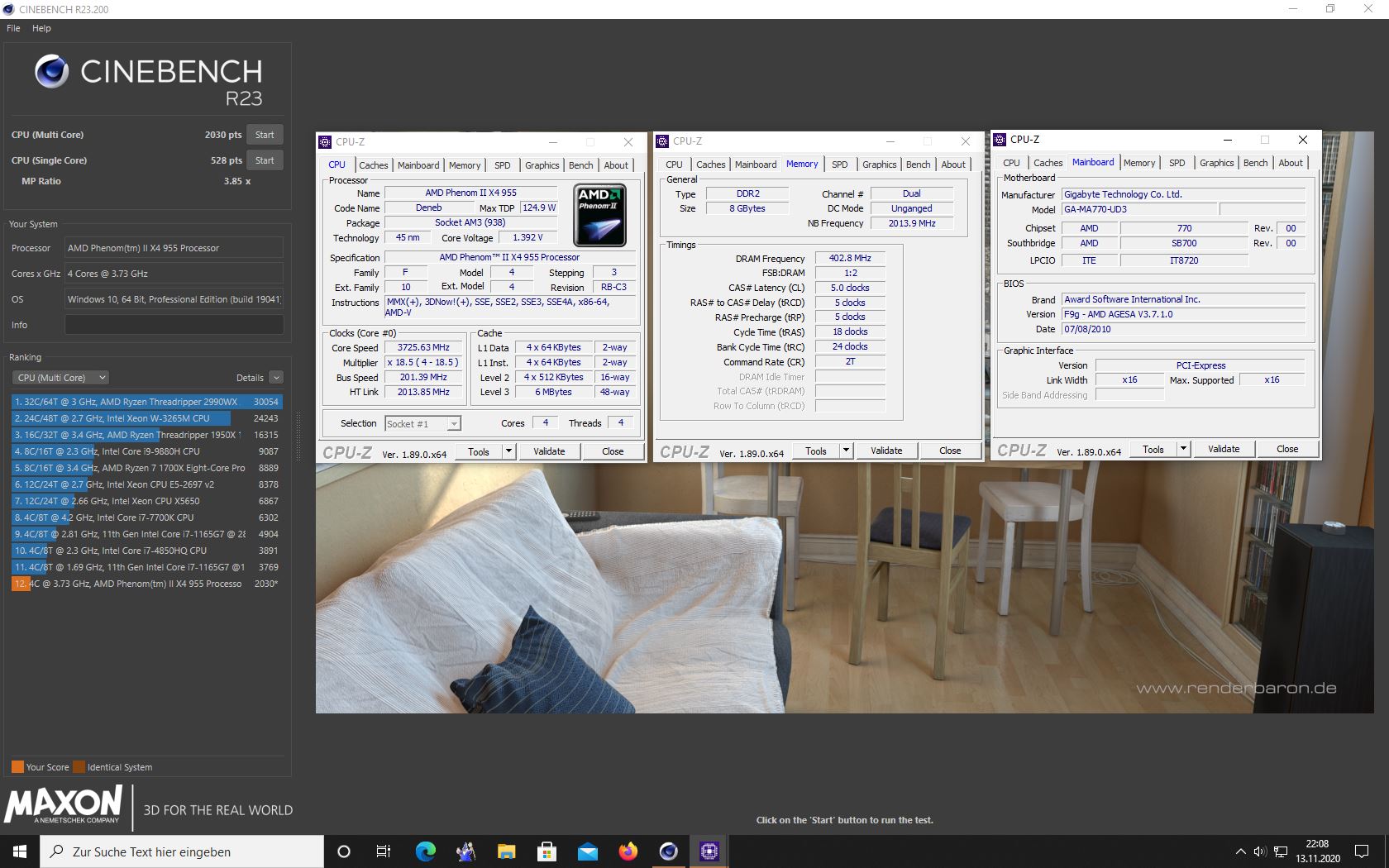Select Intel Xeon W-3265M ranking entry
The height and width of the screenshot is (868, 1389).
[x=146, y=418]
